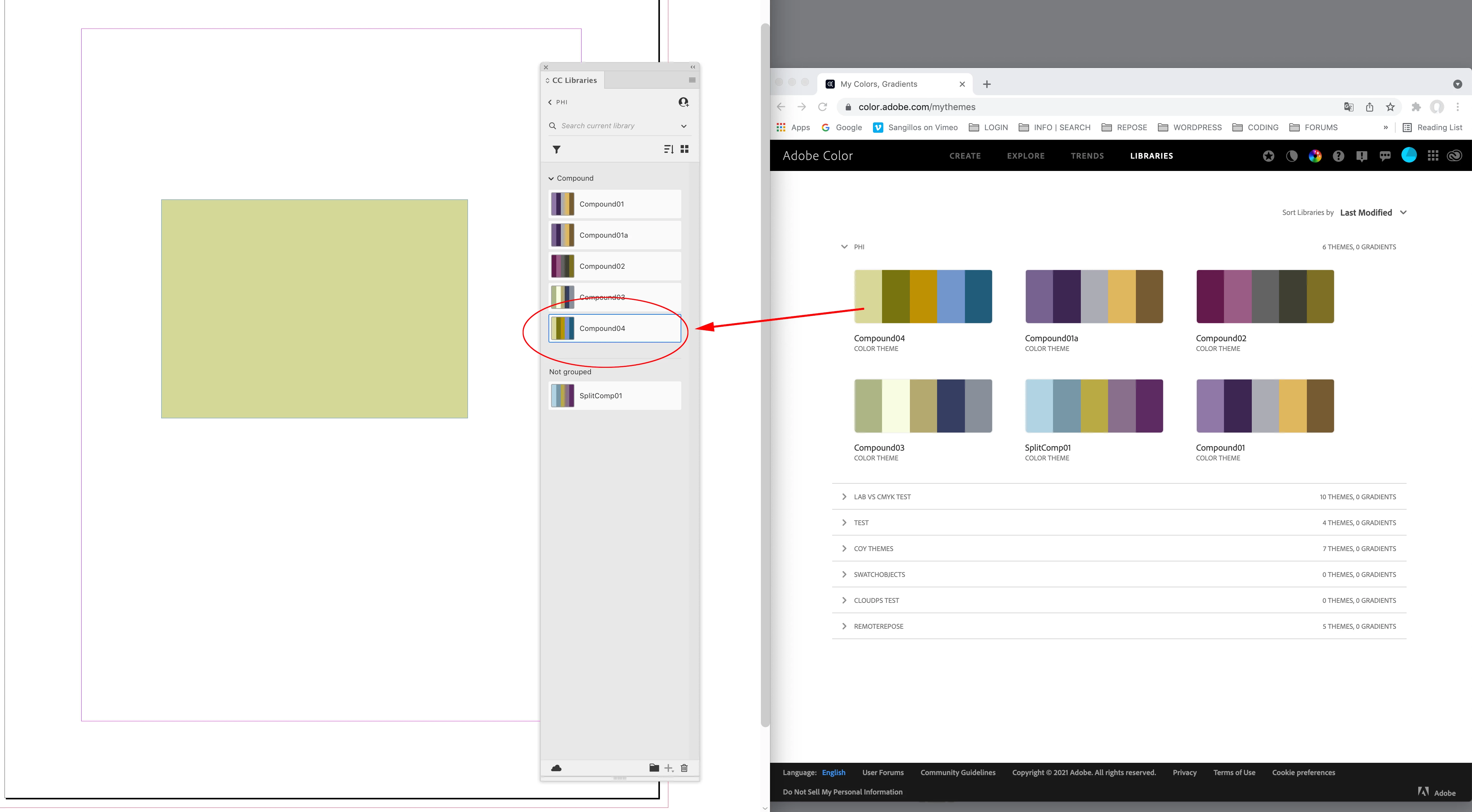
Task: Click the cloud sync status icon
Action: pyautogui.click(x=556, y=768)
